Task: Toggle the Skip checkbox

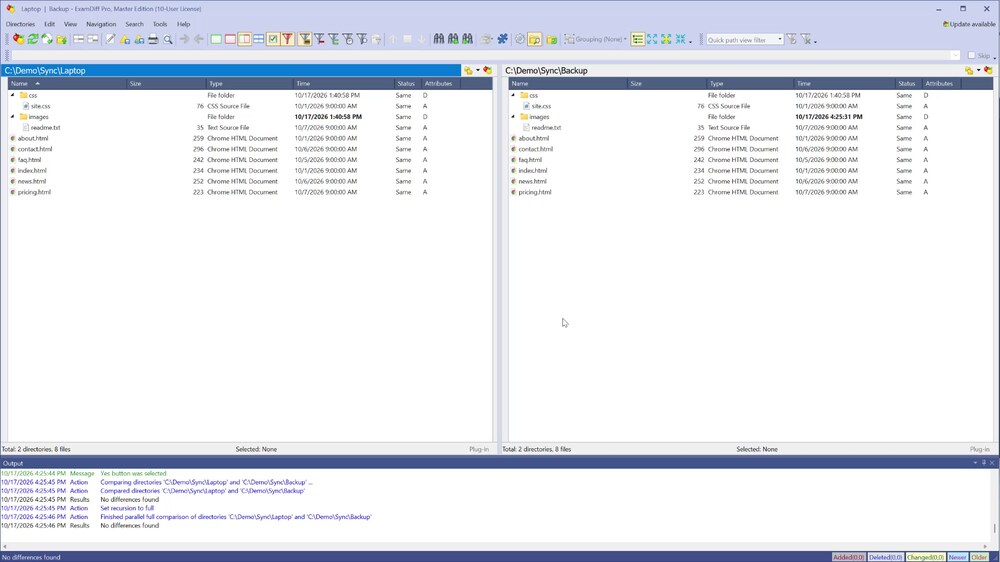Action: (x=972, y=55)
